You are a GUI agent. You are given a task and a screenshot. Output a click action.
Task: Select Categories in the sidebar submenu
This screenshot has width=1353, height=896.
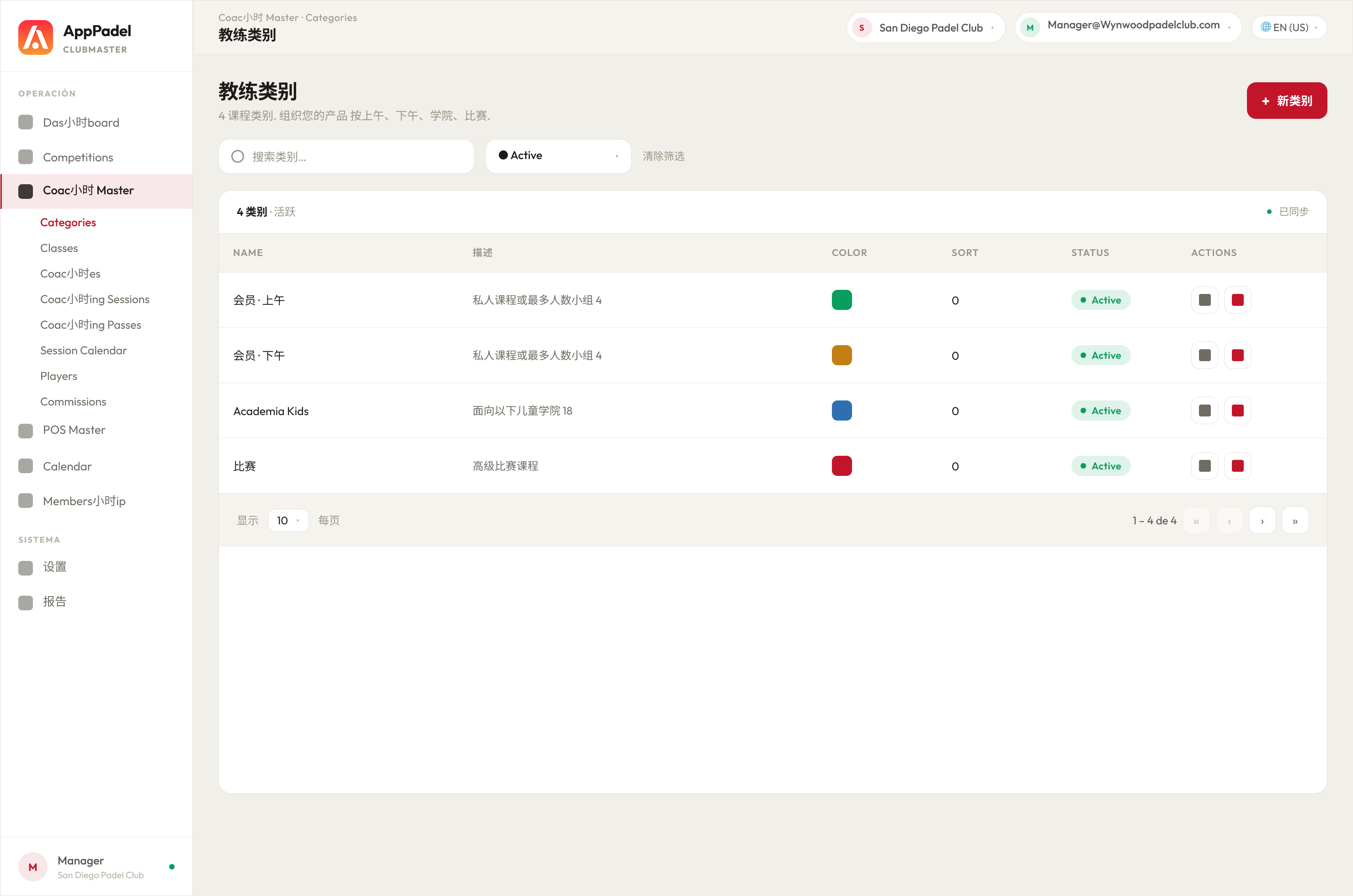[x=68, y=222]
